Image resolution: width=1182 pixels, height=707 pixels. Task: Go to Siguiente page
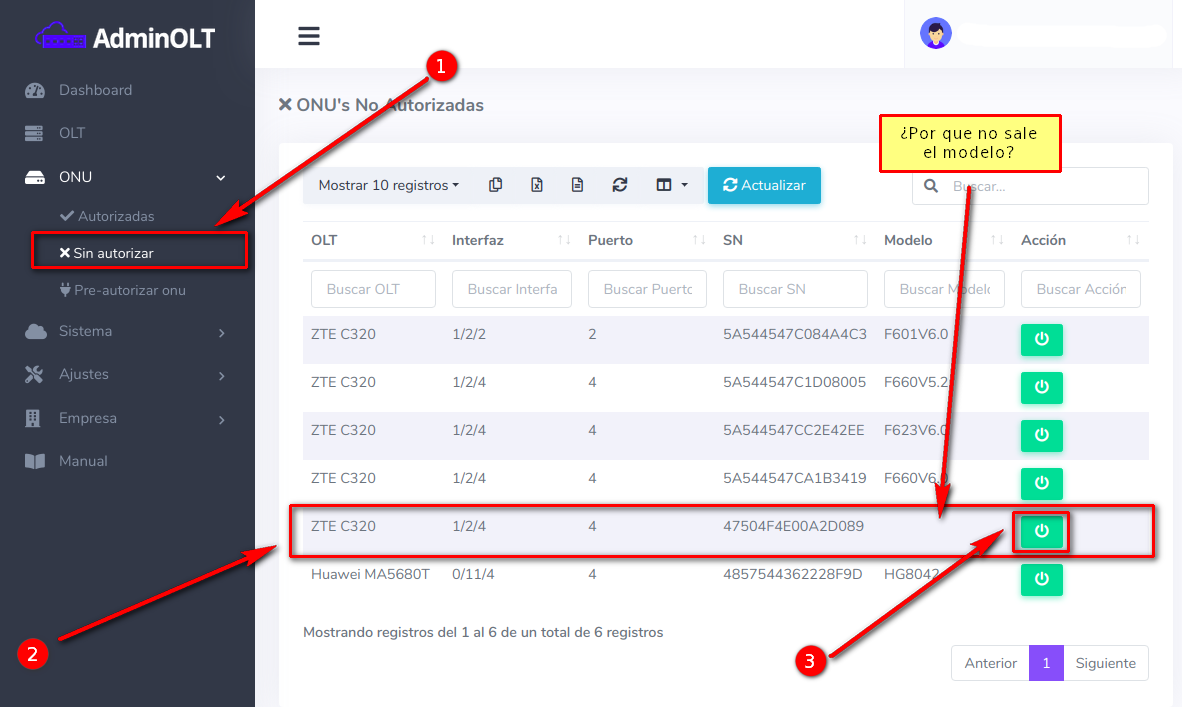click(x=1105, y=663)
